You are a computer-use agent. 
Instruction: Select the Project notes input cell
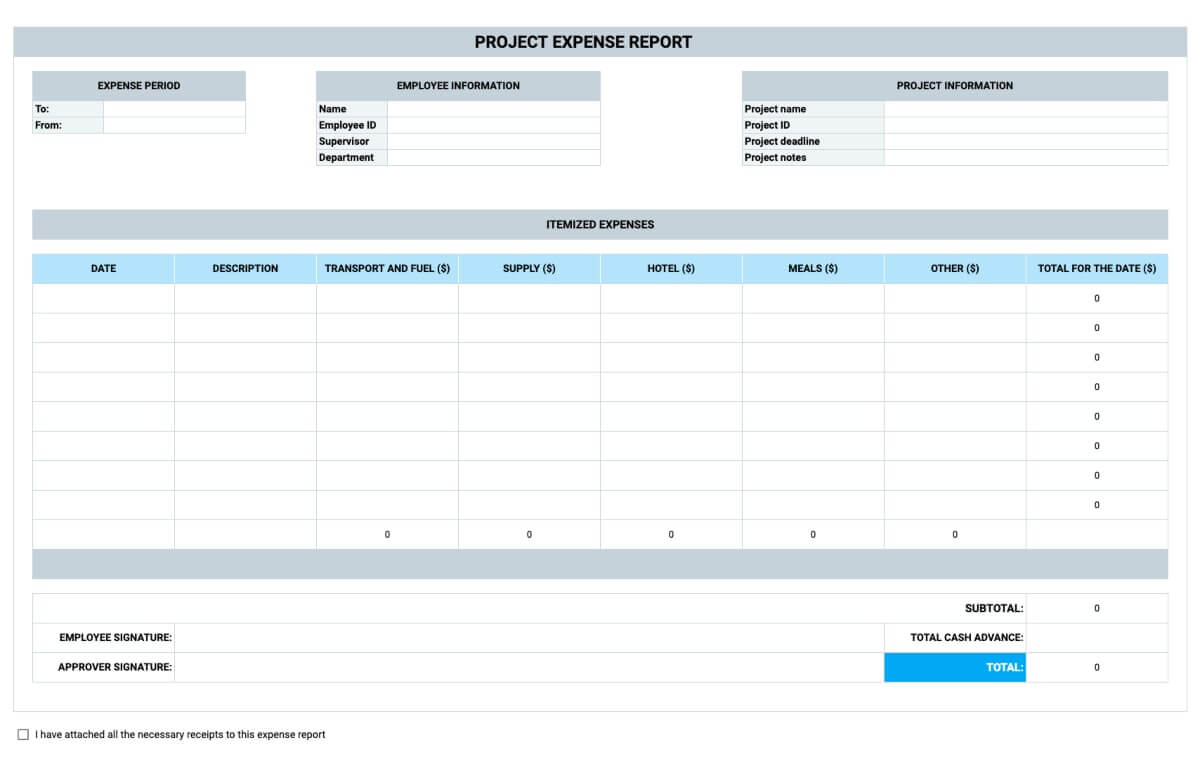(1026, 157)
